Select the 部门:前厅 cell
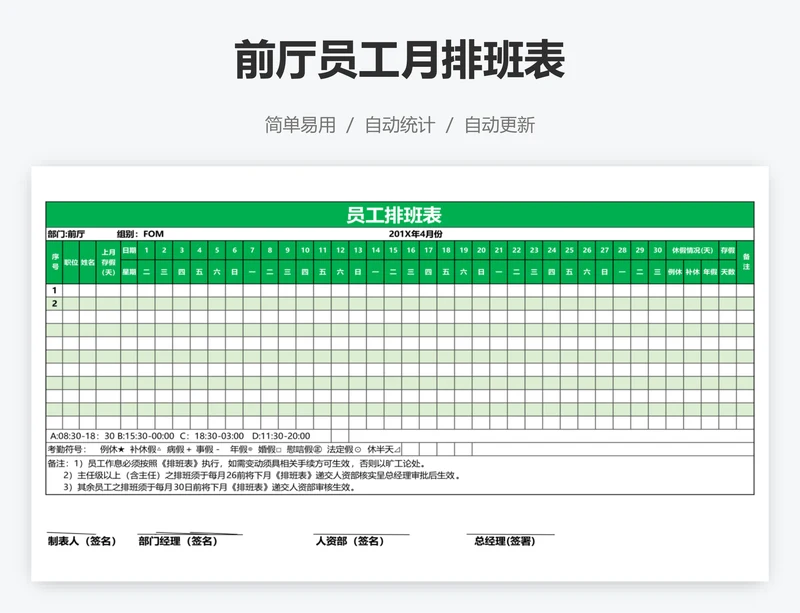This screenshot has width=800, height=613. tap(66, 234)
